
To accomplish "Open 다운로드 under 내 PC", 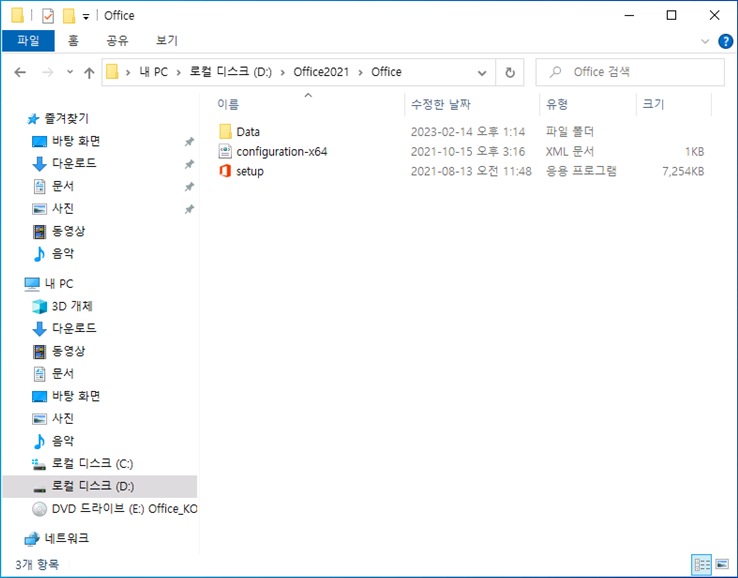I will 74,328.
